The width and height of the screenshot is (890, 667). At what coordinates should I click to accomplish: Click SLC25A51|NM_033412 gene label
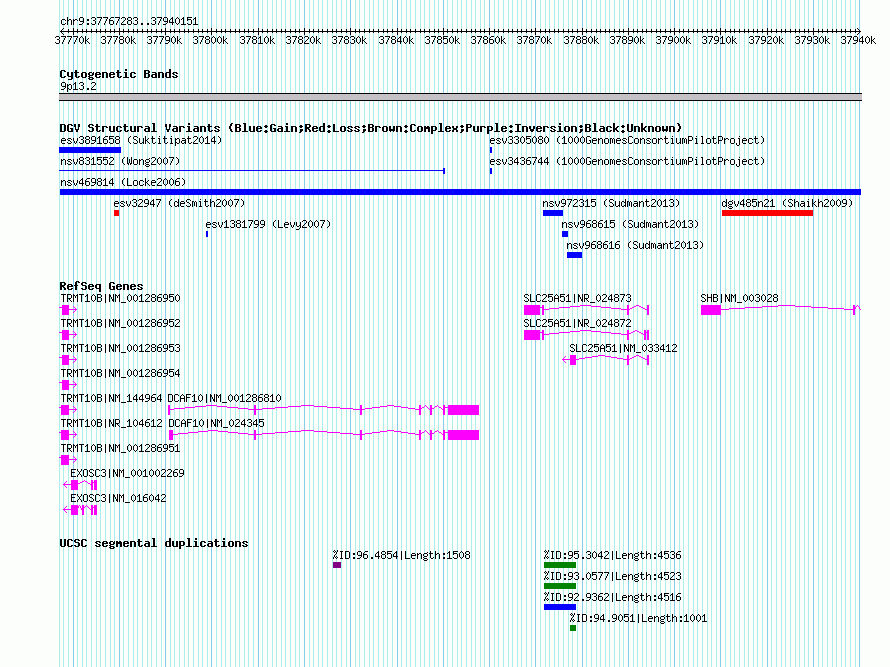(x=623, y=349)
